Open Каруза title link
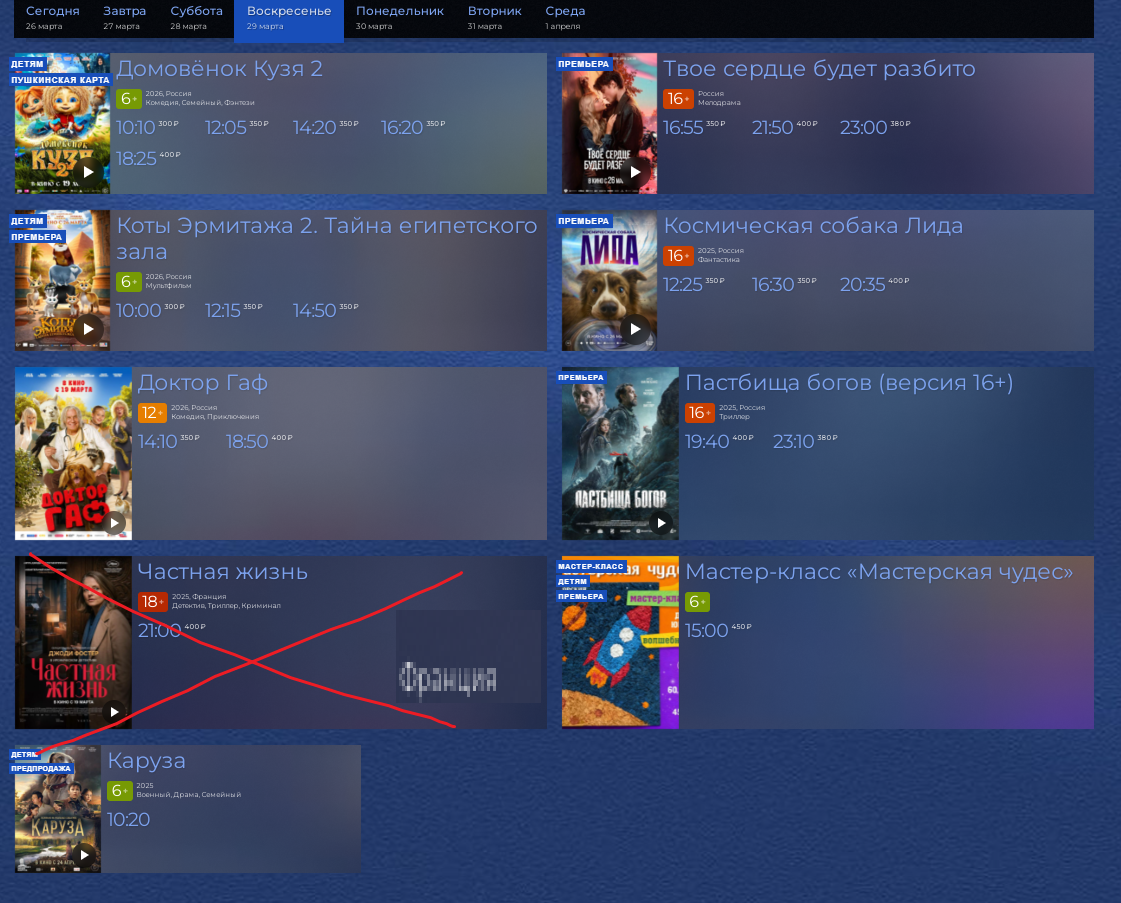This screenshot has height=903, width=1121. 146,760
